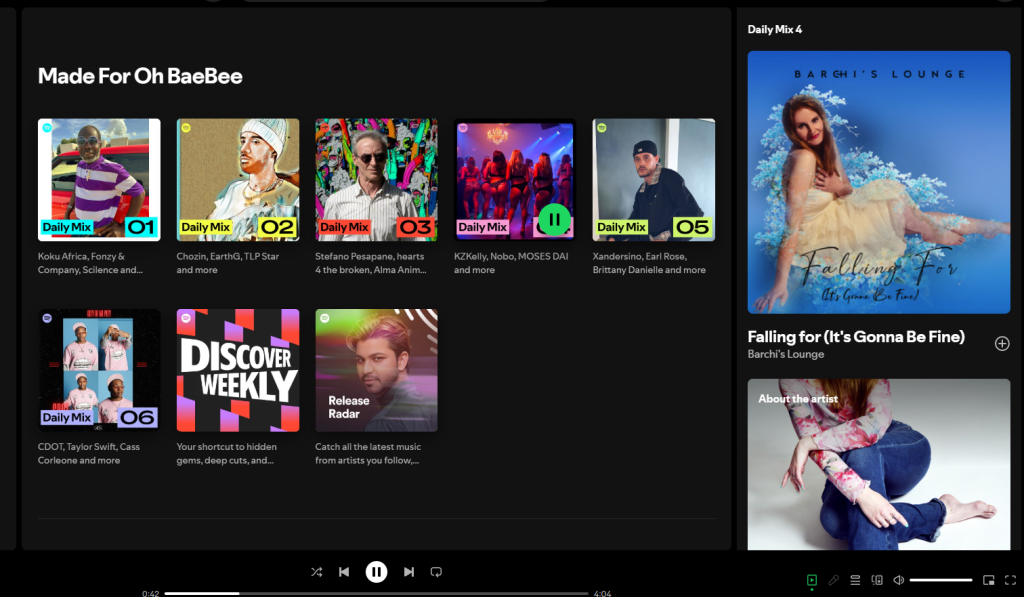Viewport: 1024px width, 597px height.
Task: Open the mini player icon
Action: pyautogui.click(x=989, y=580)
